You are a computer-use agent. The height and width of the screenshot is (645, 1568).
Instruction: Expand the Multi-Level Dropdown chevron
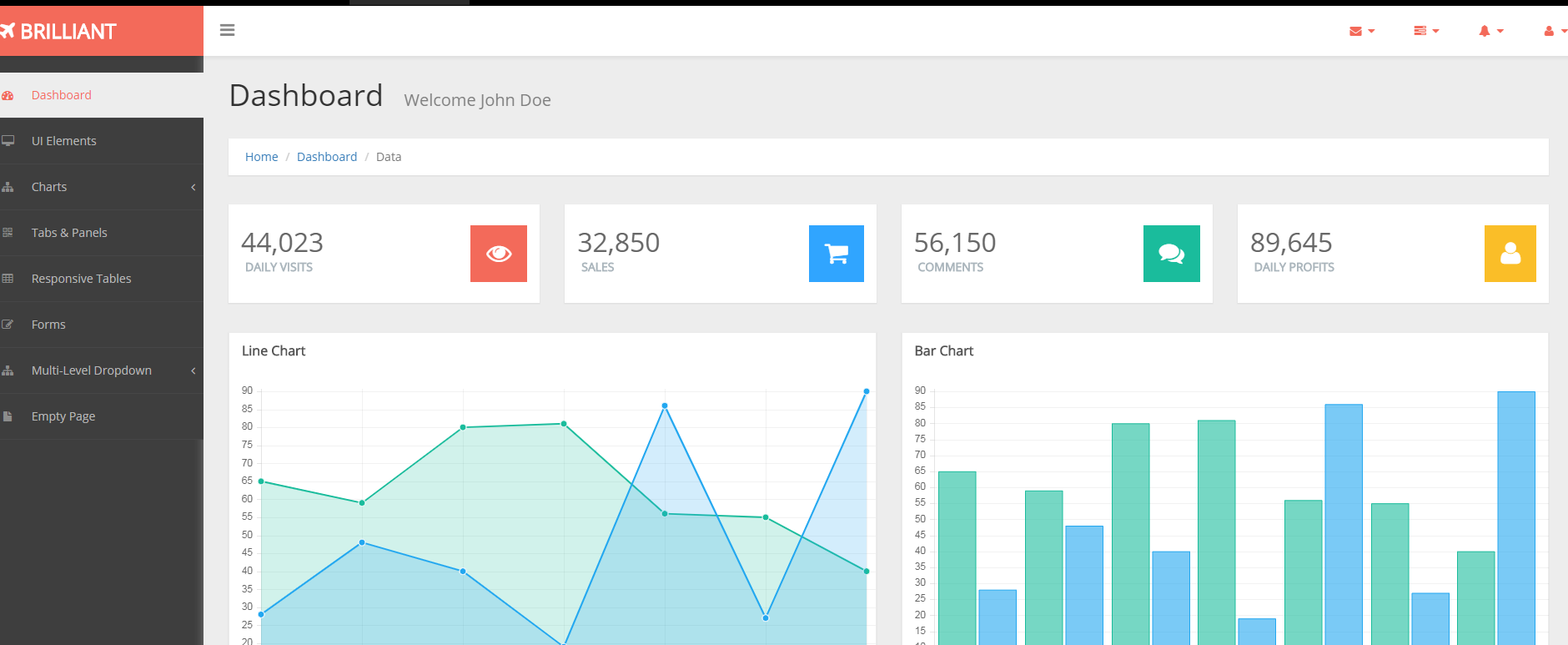click(x=193, y=370)
